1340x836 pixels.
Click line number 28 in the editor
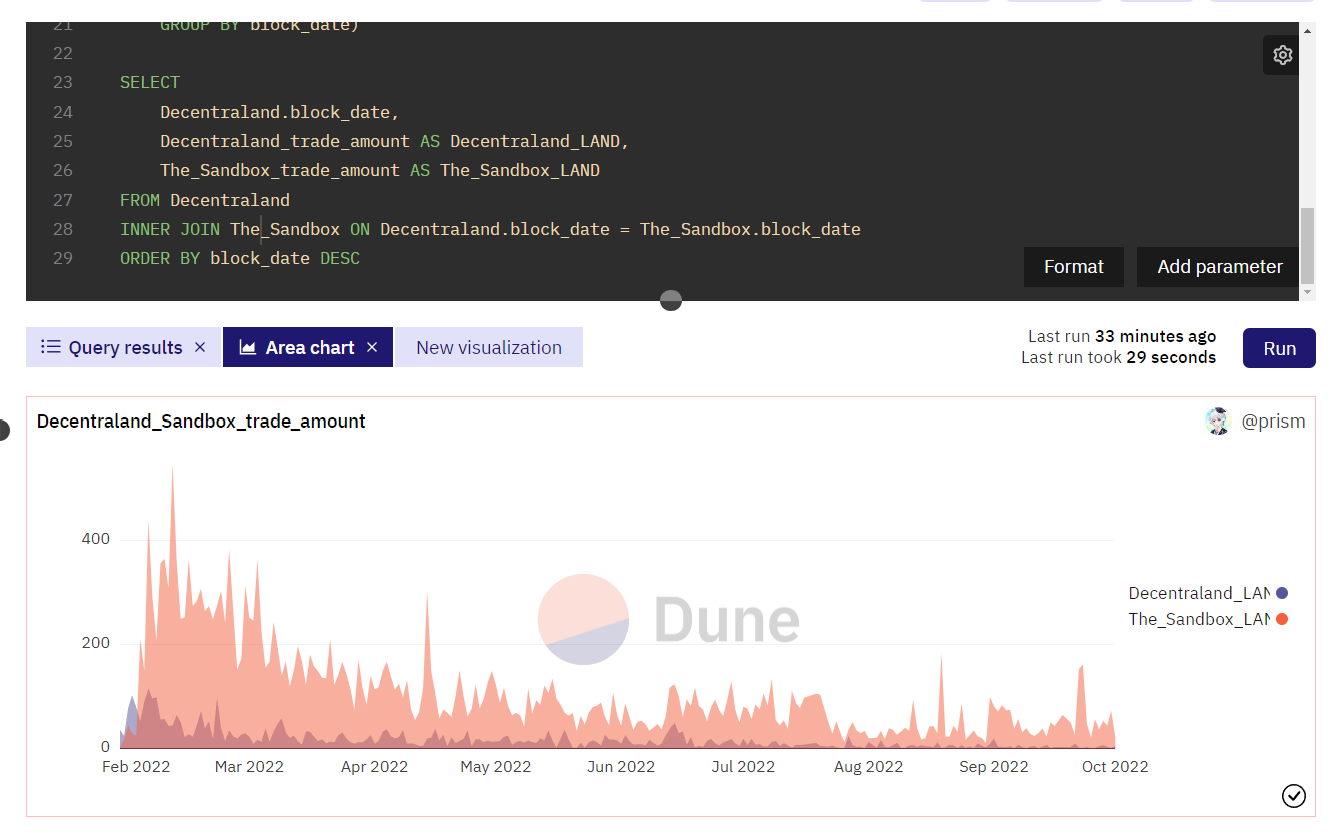(62, 229)
